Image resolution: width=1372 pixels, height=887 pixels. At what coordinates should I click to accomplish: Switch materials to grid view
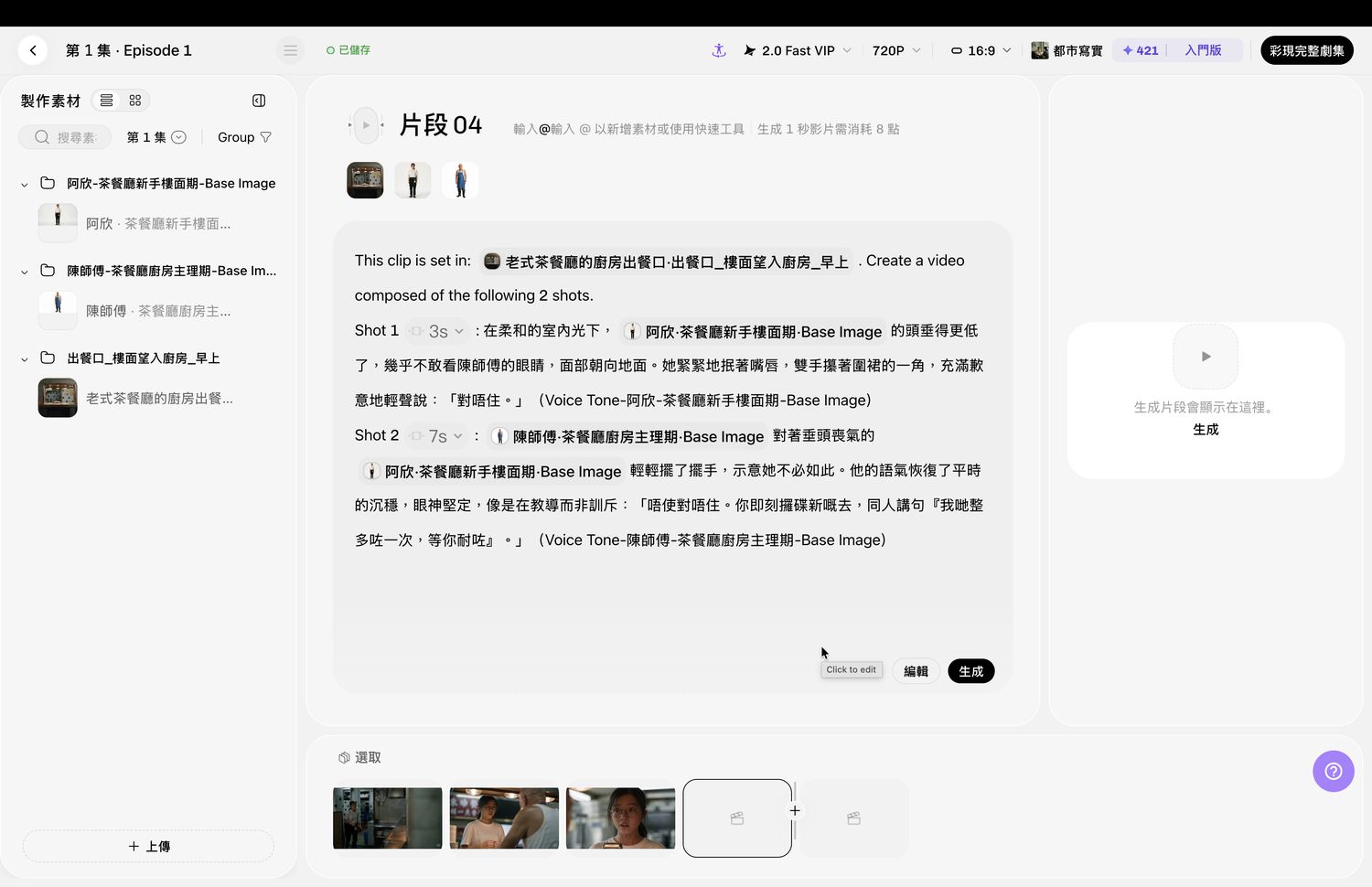tap(135, 101)
